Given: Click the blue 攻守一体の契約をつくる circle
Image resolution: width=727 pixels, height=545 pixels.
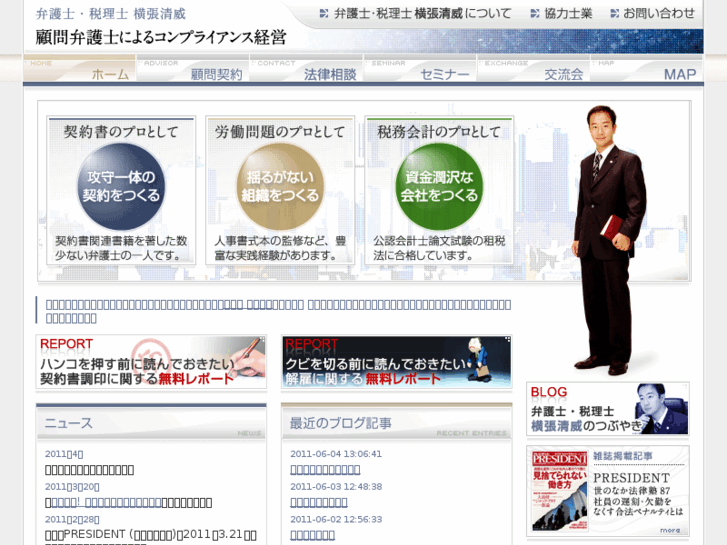Looking at the screenshot, I should pos(121,186).
